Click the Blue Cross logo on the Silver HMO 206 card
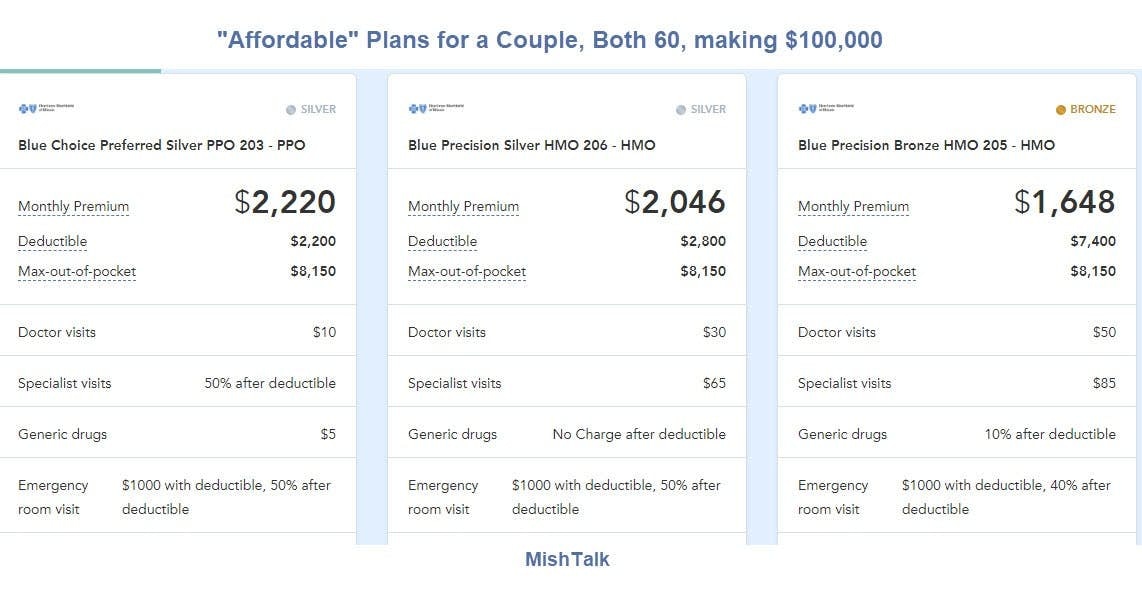The image size is (1142, 596). point(436,108)
